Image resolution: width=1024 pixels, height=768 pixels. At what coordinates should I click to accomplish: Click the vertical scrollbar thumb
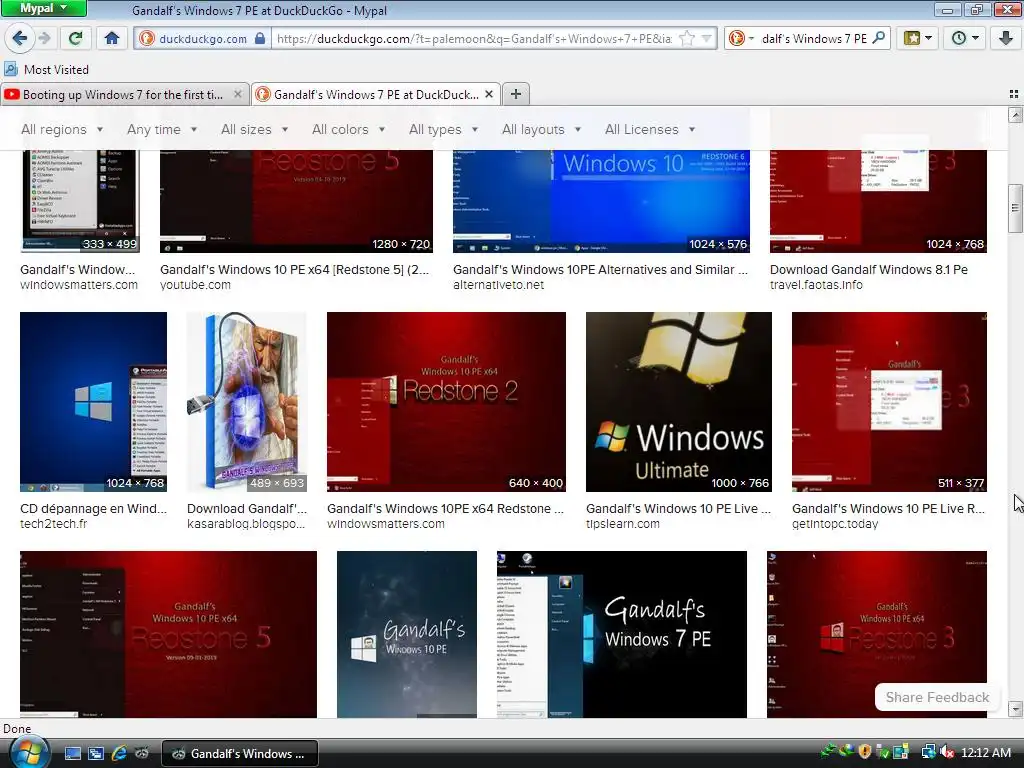pyautogui.click(x=1015, y=209)
